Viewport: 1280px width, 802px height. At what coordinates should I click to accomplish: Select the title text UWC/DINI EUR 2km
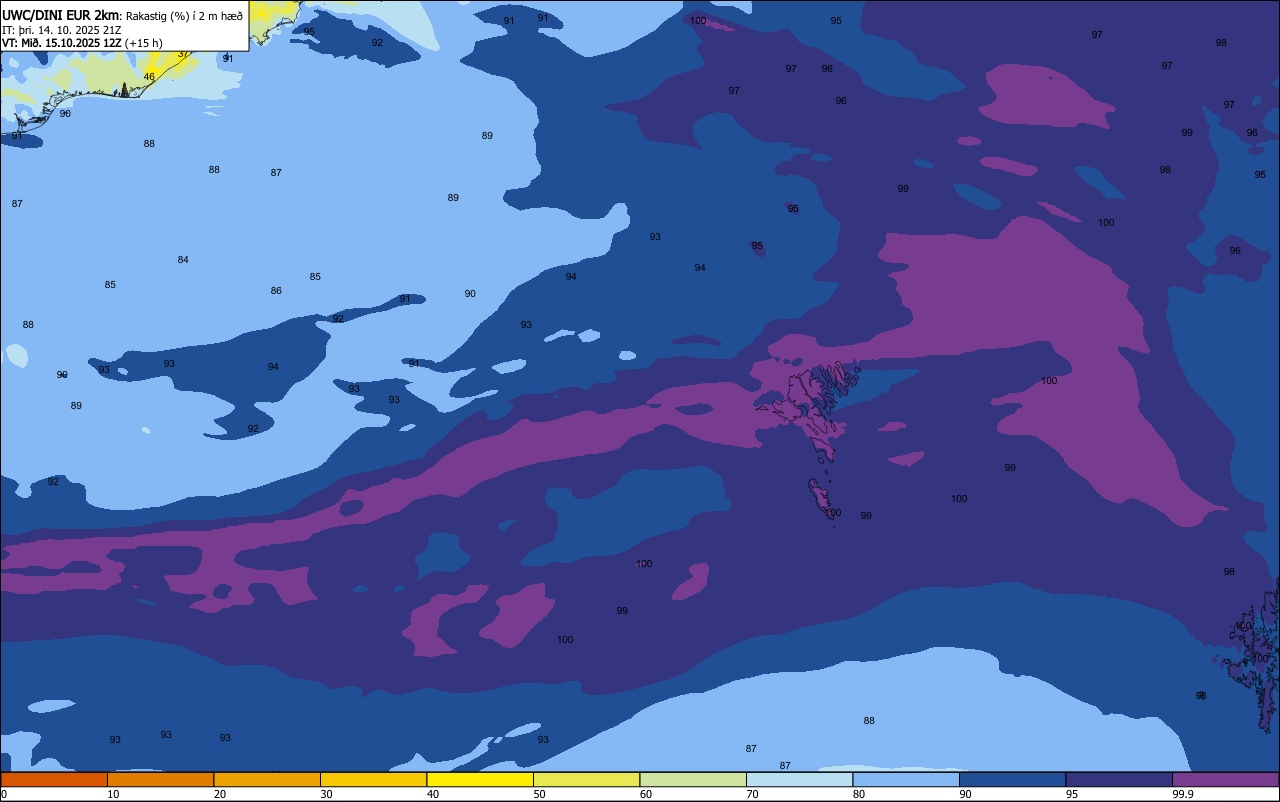pyautogui.click(x=61, y=15)
